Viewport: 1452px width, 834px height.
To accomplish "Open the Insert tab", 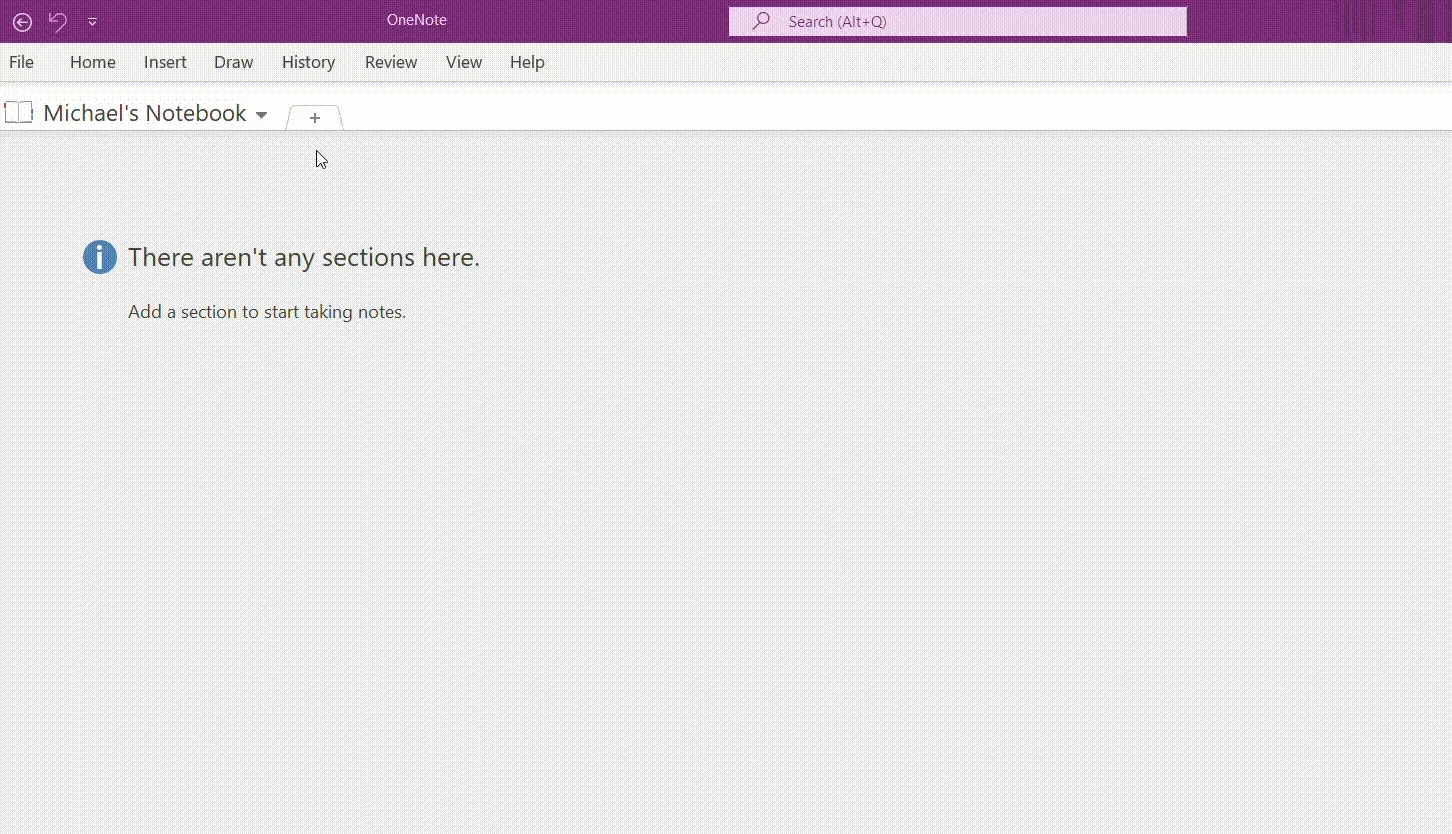I will 164,62.
